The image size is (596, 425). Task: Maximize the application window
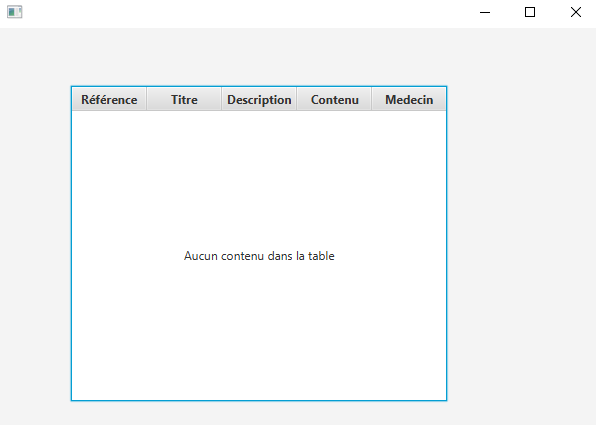coord(530,12)
